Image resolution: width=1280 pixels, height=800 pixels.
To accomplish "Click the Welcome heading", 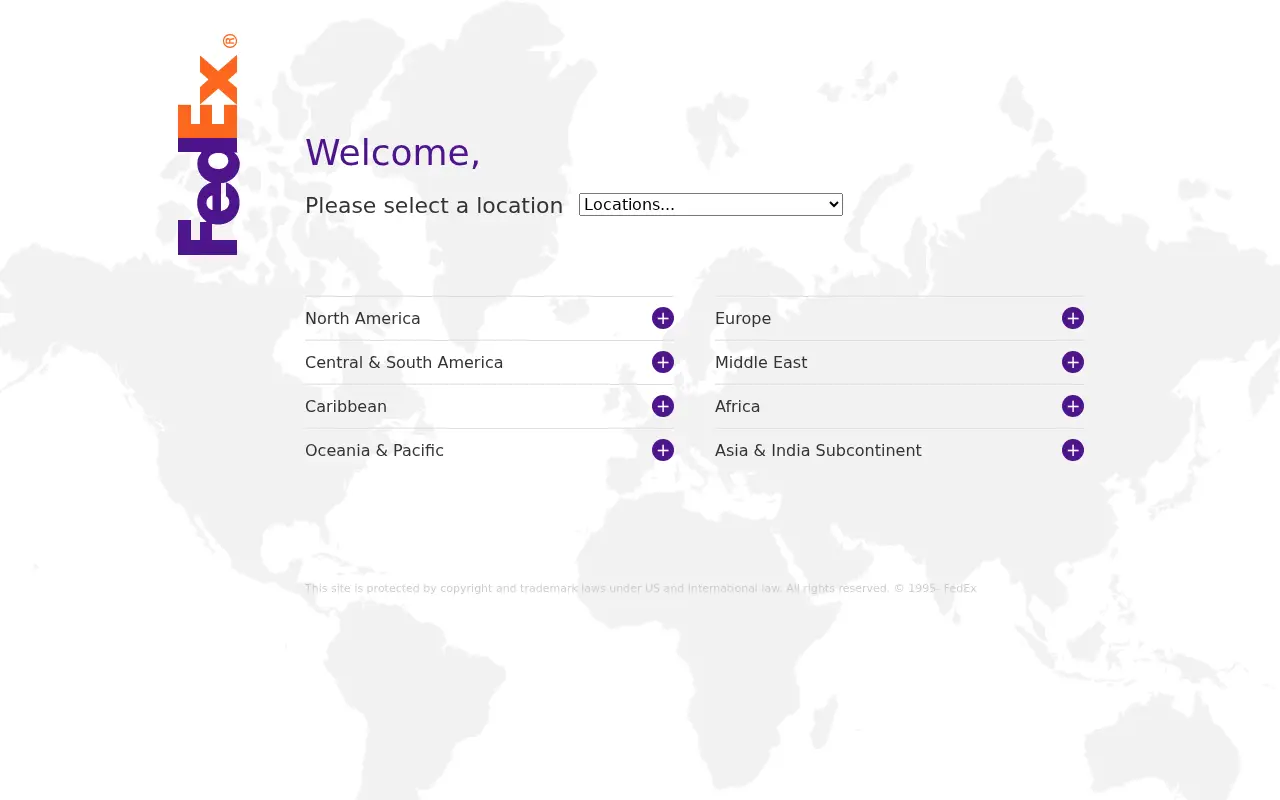I will (x=393, y=152).
